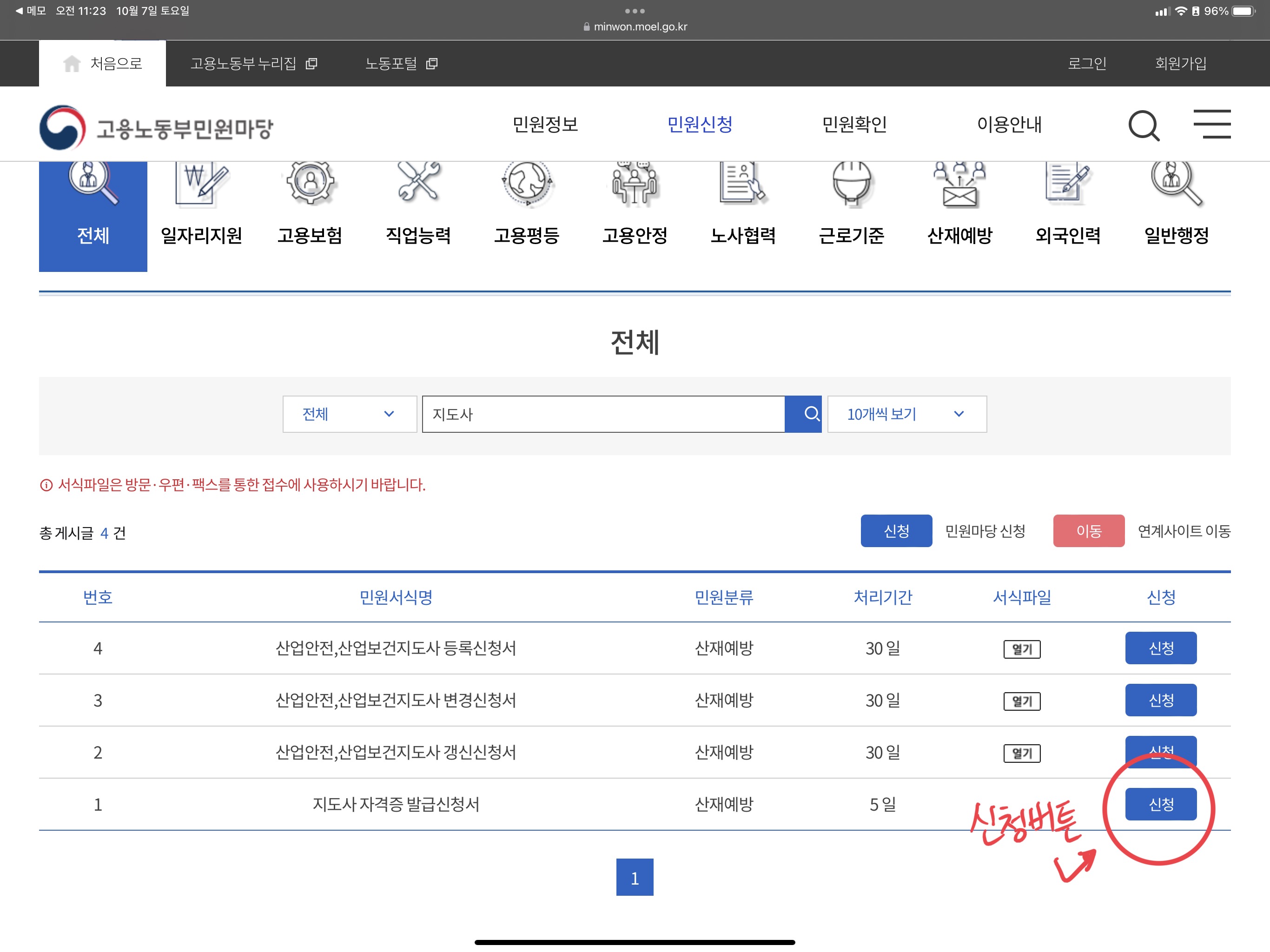Screen dimensions: 1270x952
Task: Open the 민원확인 main menu
Action: pyautogui.click(x=854, y=124)
